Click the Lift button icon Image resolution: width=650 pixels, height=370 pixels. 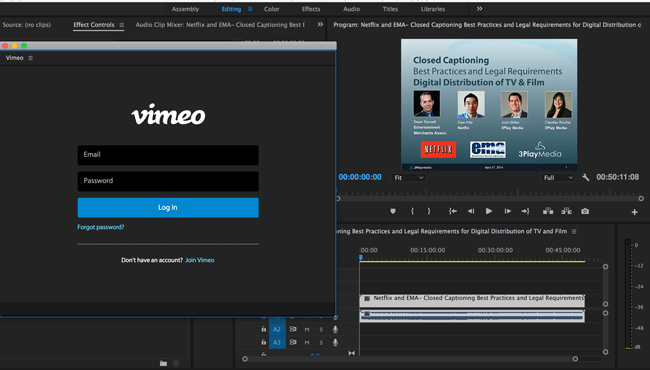coord(548,211)
